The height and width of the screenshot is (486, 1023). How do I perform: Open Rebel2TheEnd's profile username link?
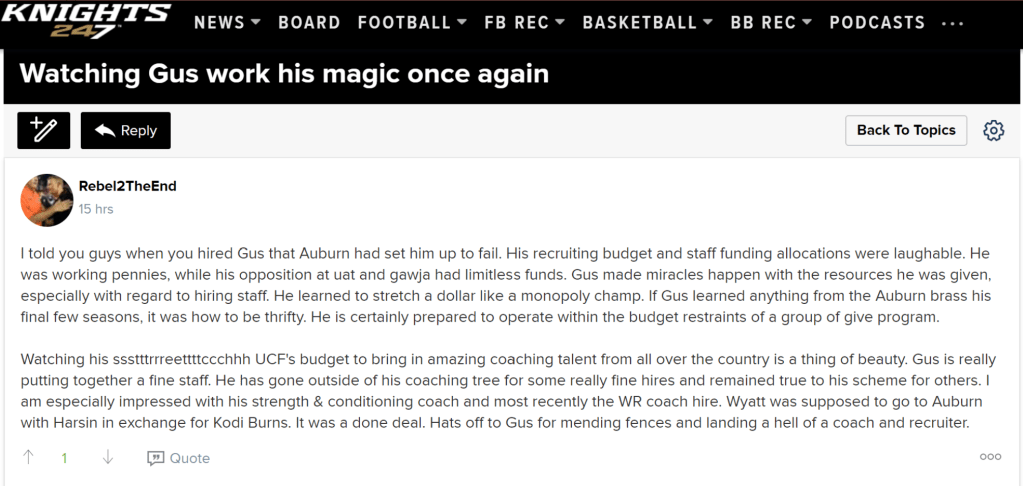tap(127, 186)
